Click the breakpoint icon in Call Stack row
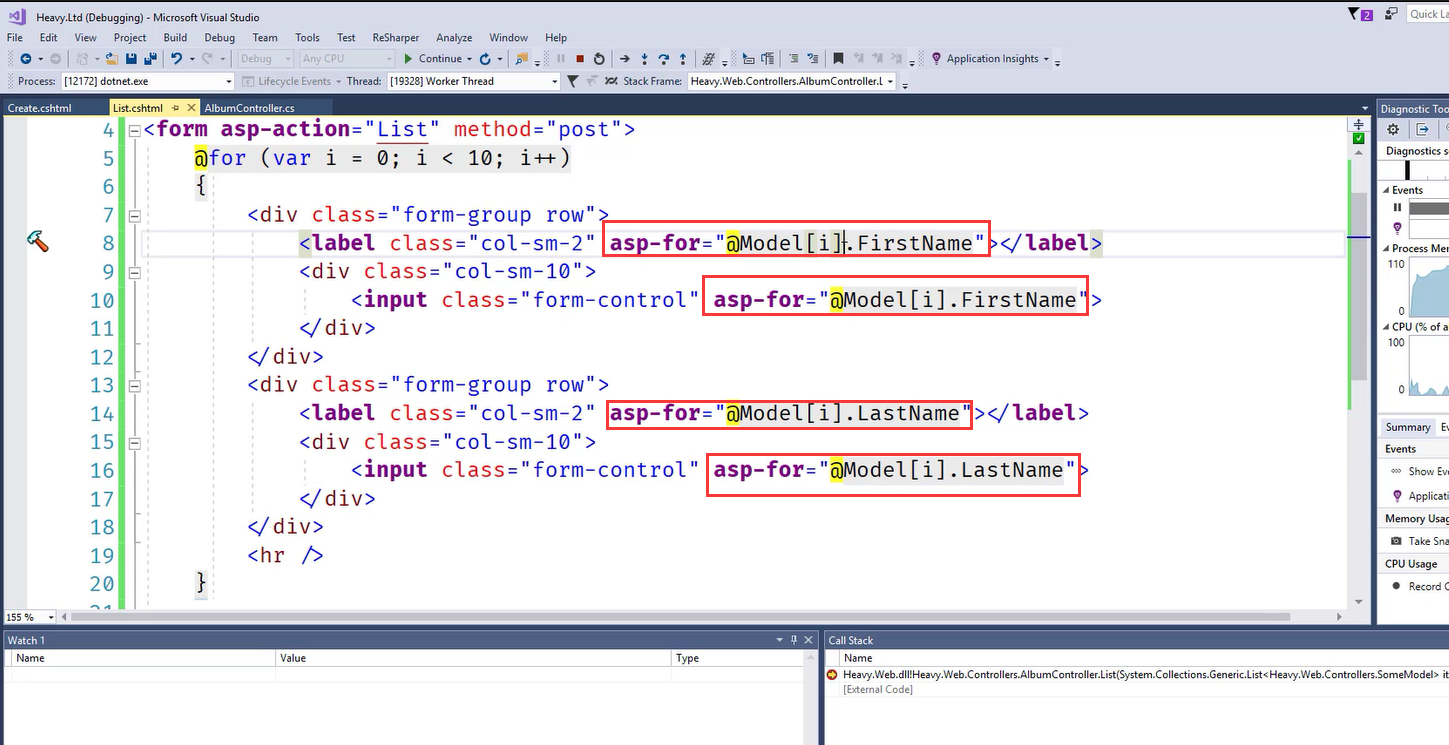Image resolution: width=1449 pixels, height=745 pixels. (832, 675)
